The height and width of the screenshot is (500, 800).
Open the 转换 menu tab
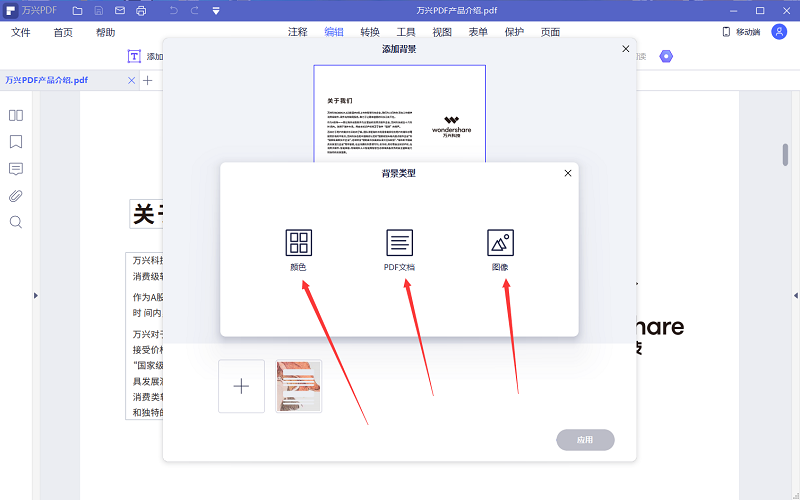[x=370, y=32]
